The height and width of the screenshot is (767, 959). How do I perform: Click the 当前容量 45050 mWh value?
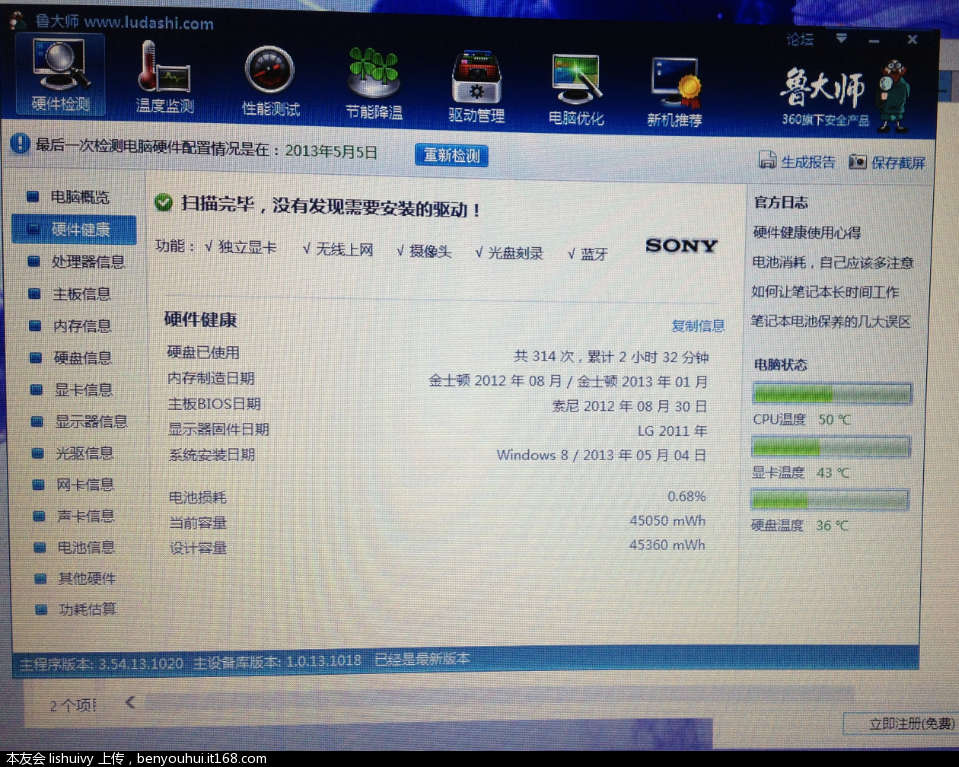coord(667,521)
